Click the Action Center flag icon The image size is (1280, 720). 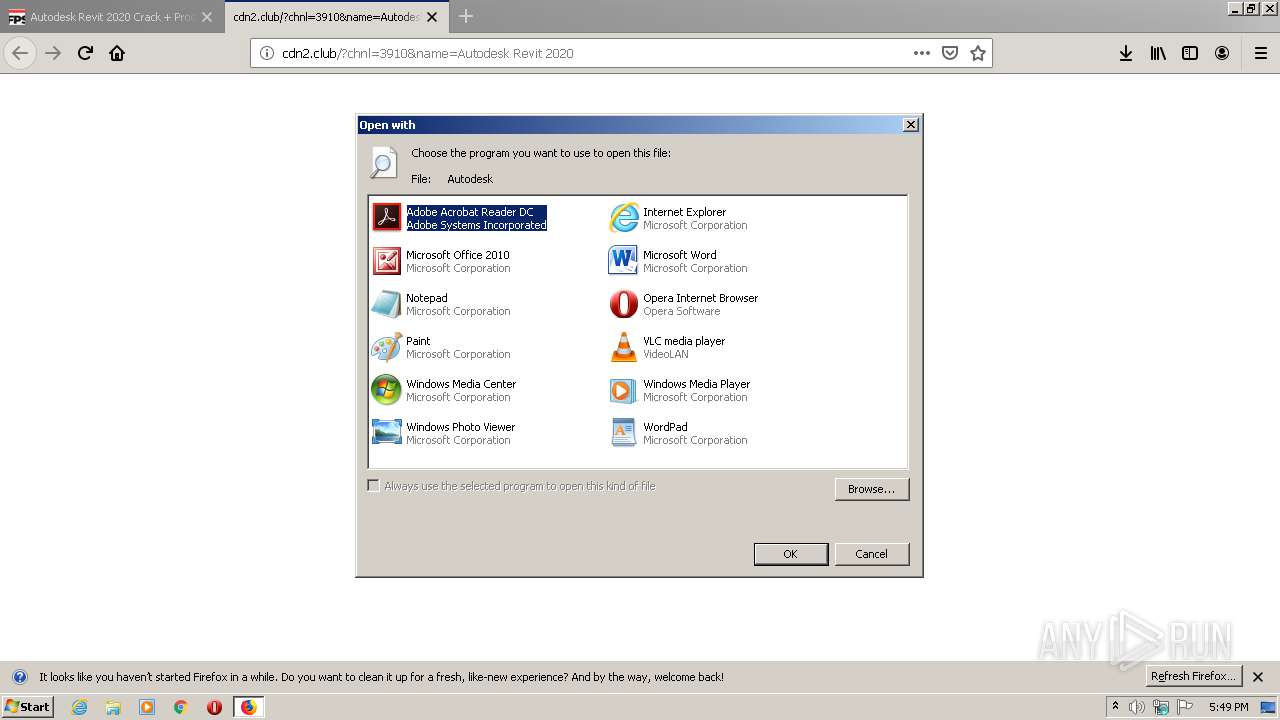[x=1185, y=707]
